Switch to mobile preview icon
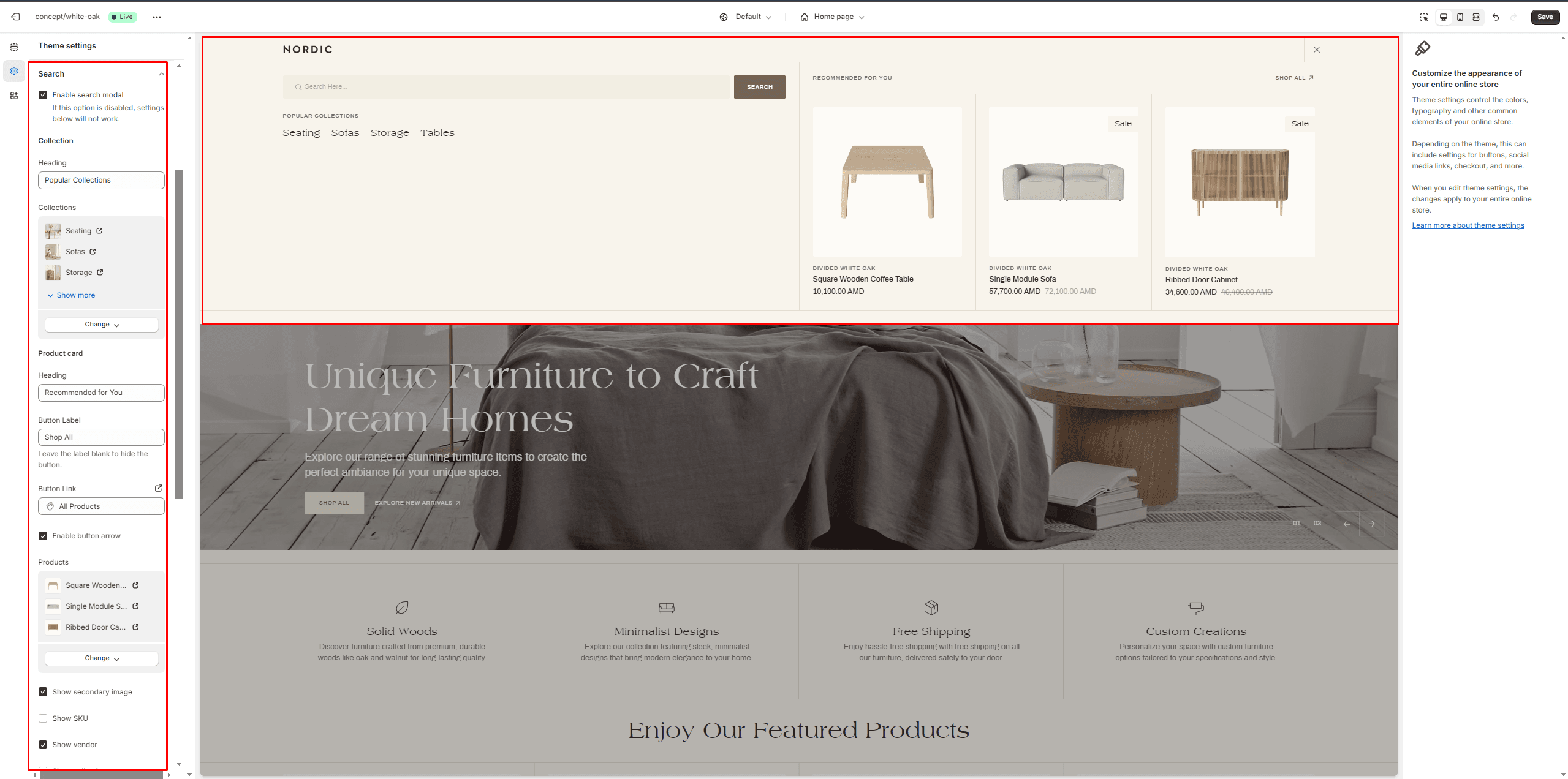1568x779 pixels. pyautogui.click(x=1460, y=17)
